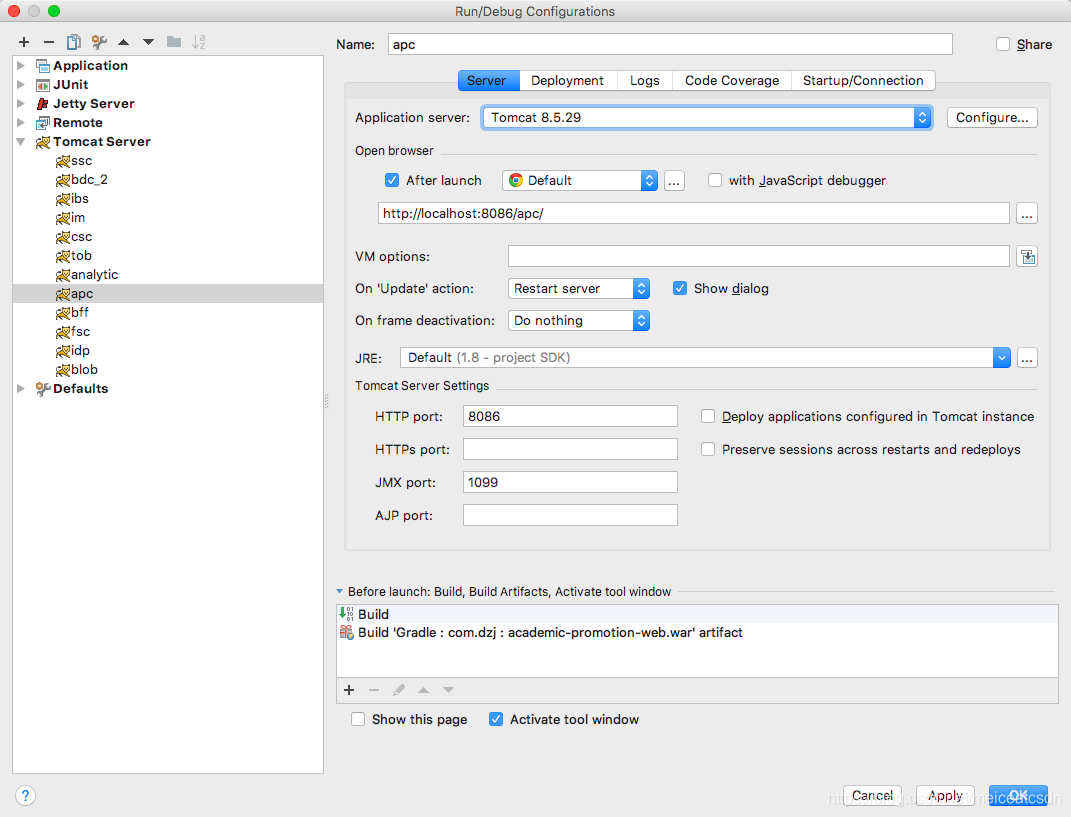
Task: Move configuration up in list
Action: 124,42
